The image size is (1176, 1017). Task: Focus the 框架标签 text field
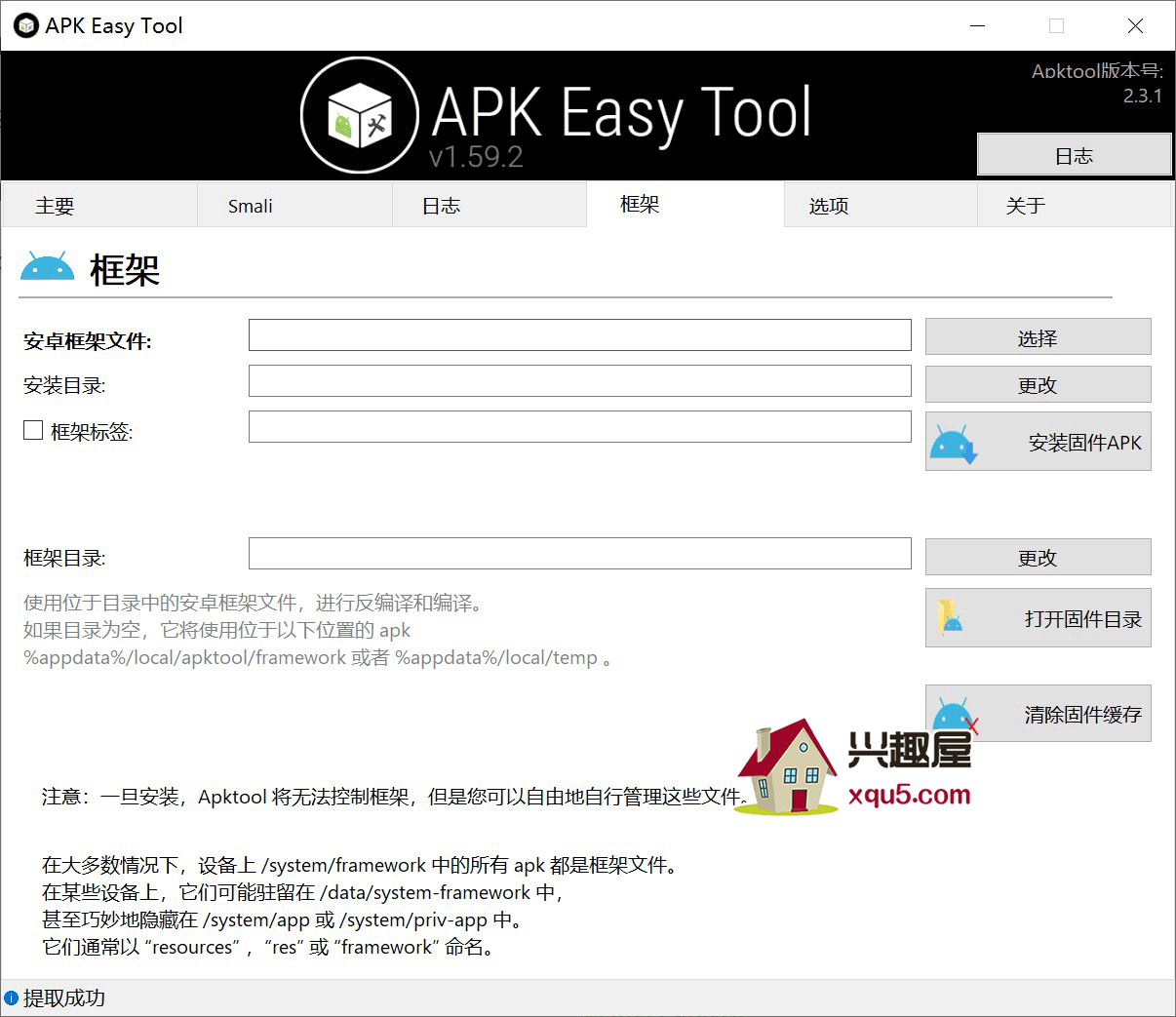click(580, 426)
